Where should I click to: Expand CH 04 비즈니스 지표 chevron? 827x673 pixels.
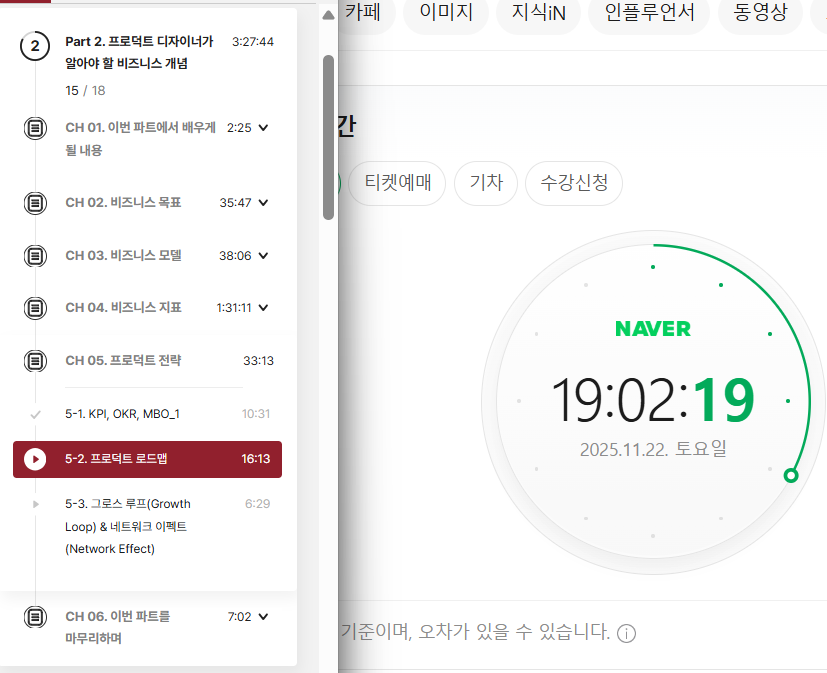(x=264, y=307)
